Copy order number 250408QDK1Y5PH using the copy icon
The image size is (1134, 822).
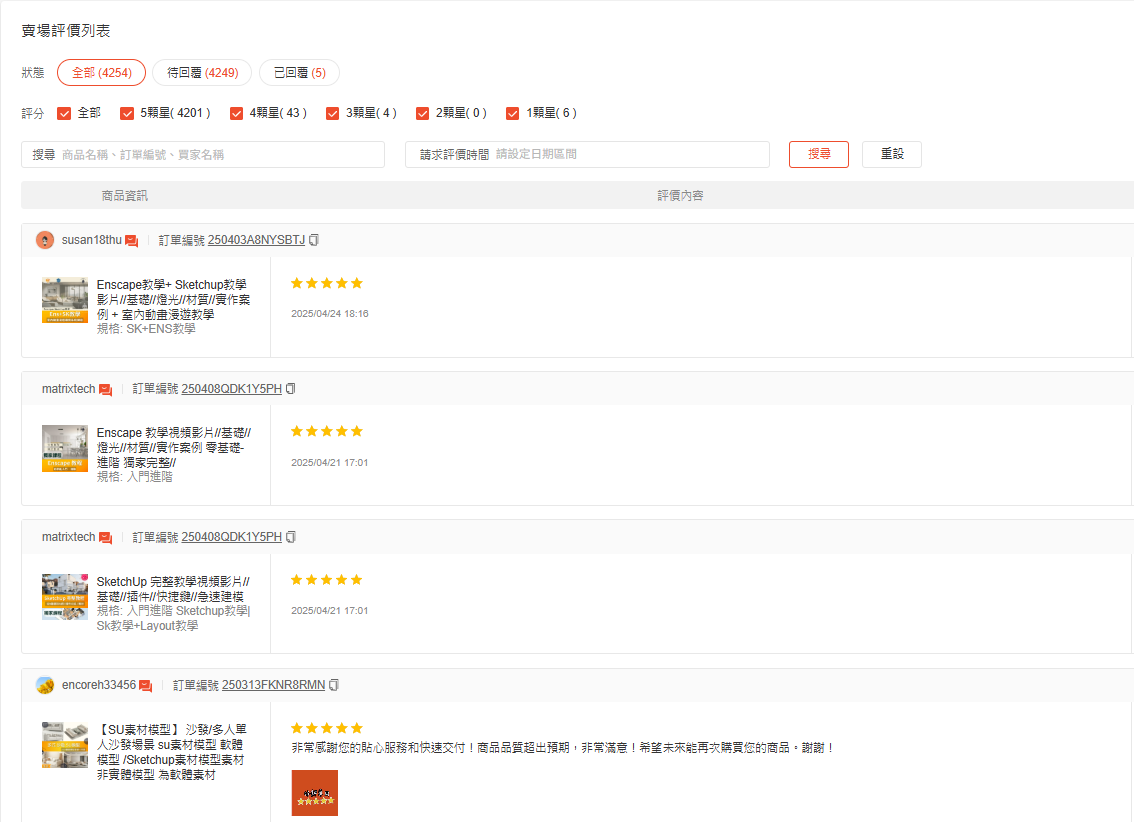(290, 388)
